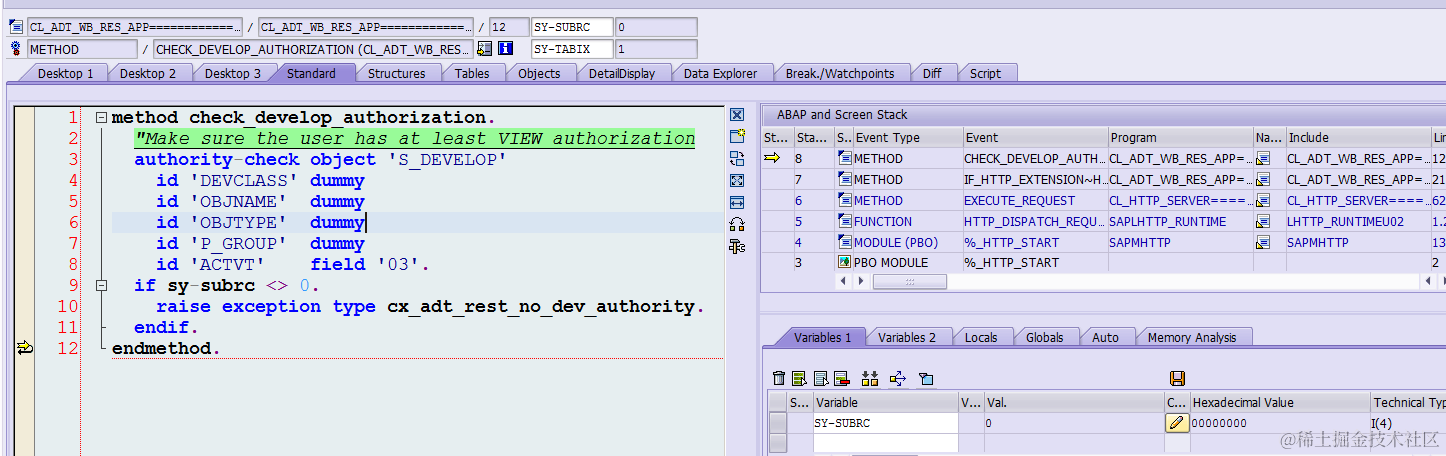Open the DetailDisplay tab
Screen dimensions: 1446x456
pyautogui.click(x=621, y=73)
